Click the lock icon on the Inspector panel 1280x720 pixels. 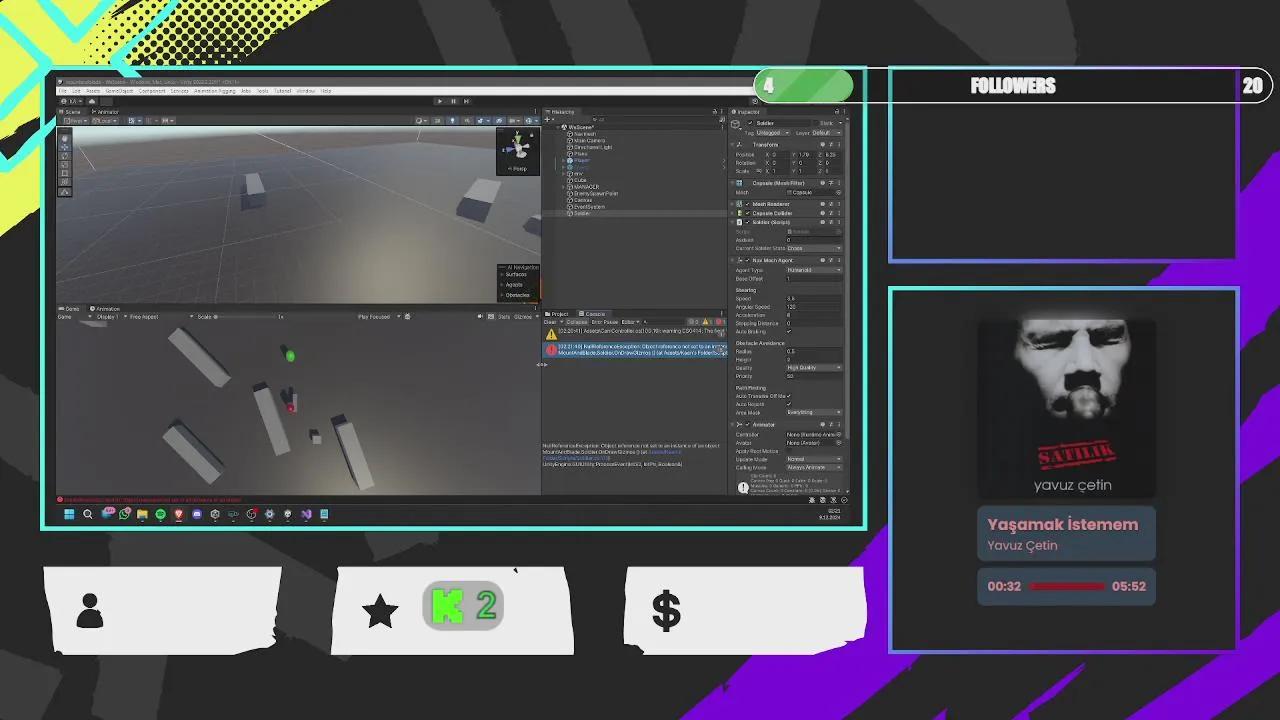click(838, 111)
